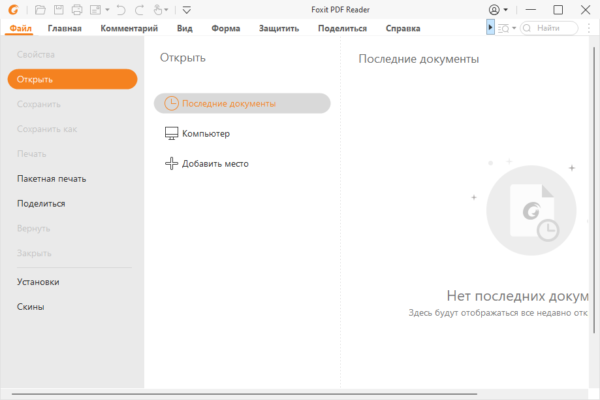Open the three-dot more options menu
600x400 pixels.
click(589, 28)
